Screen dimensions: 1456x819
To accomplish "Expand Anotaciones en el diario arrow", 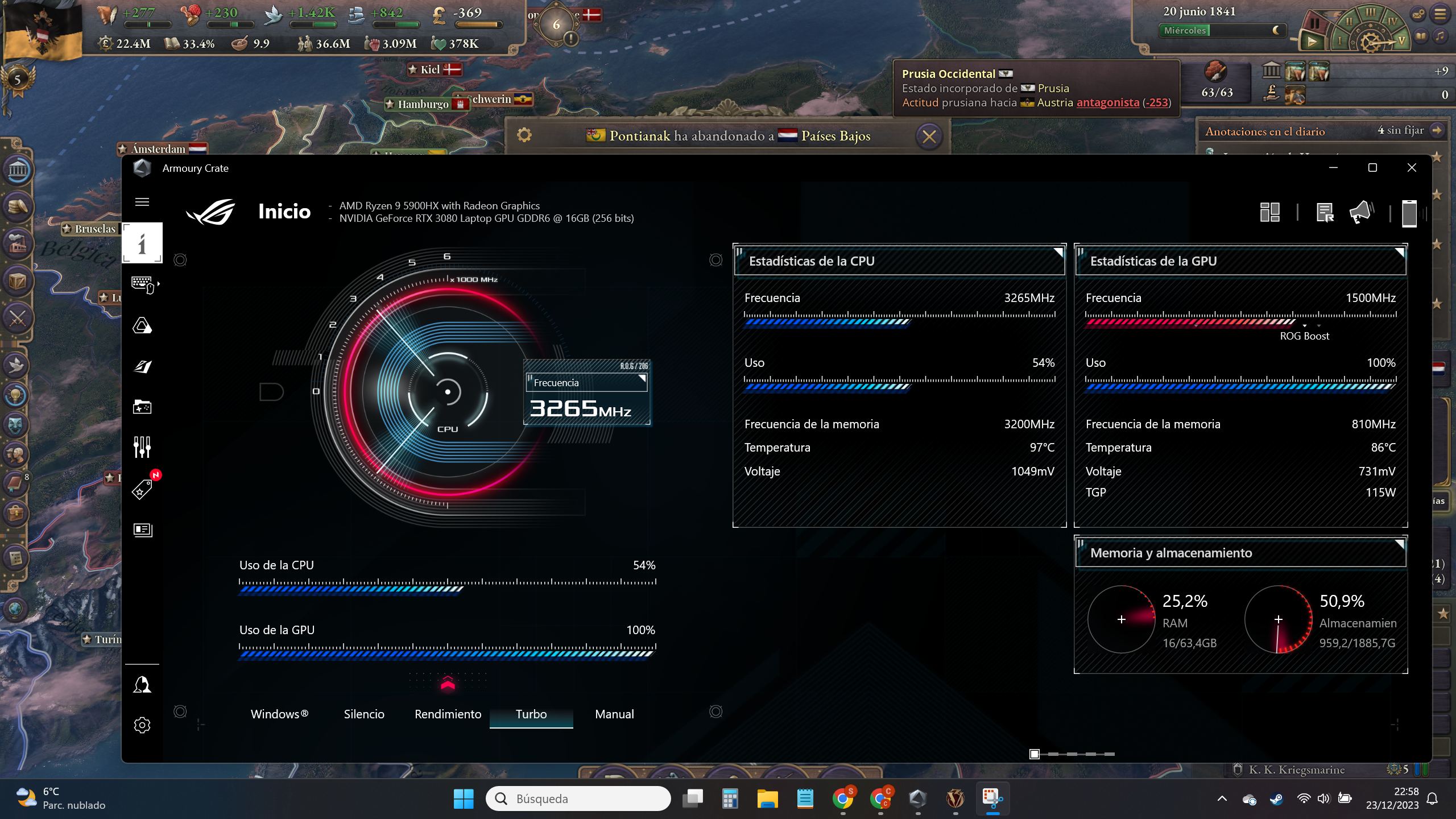I will 1437,130.
